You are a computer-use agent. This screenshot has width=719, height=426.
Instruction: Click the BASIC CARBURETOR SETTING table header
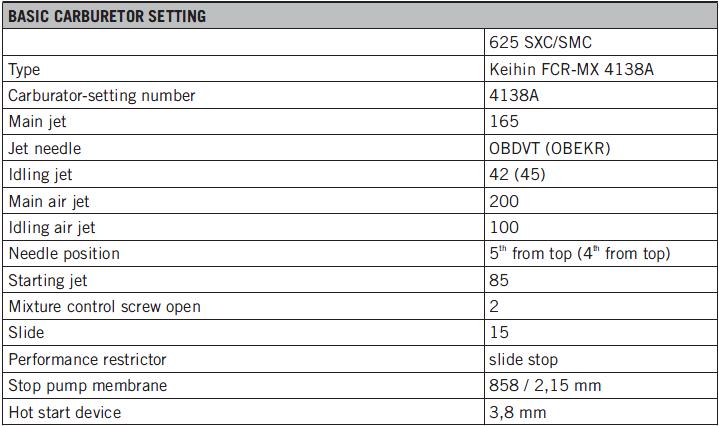107,16
